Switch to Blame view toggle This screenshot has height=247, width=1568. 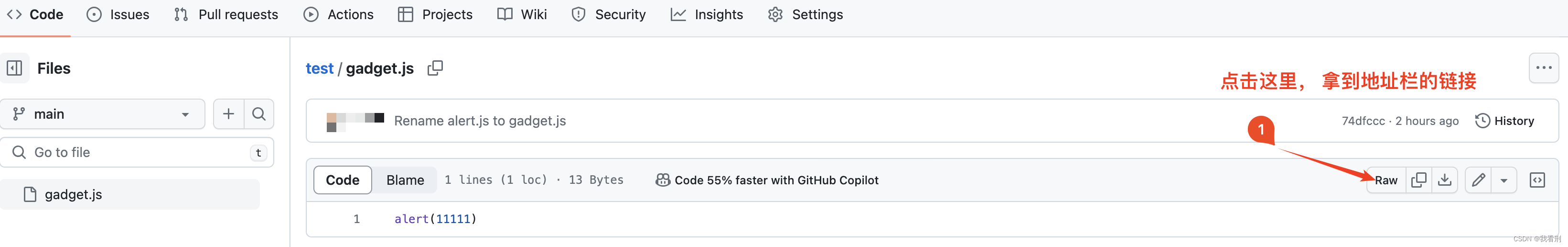(x=405, y=180)
